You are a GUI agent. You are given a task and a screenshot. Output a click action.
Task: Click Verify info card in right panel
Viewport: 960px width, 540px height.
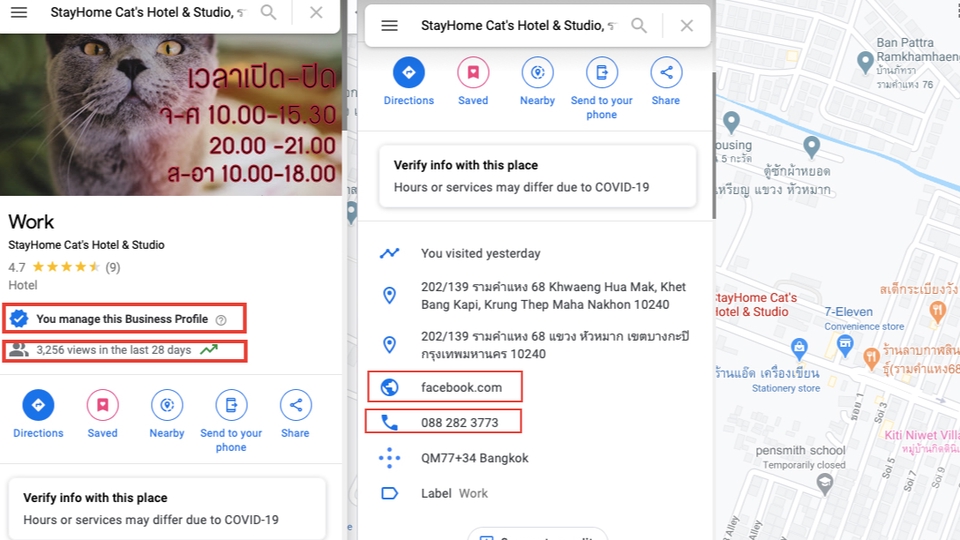[x=538, y=176]
